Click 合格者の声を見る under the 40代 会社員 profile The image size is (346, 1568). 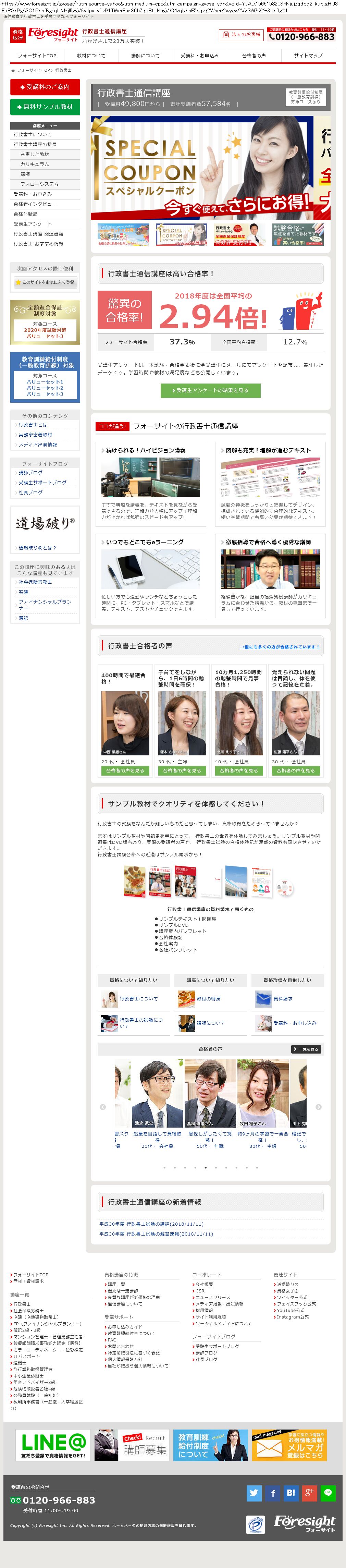239,770
